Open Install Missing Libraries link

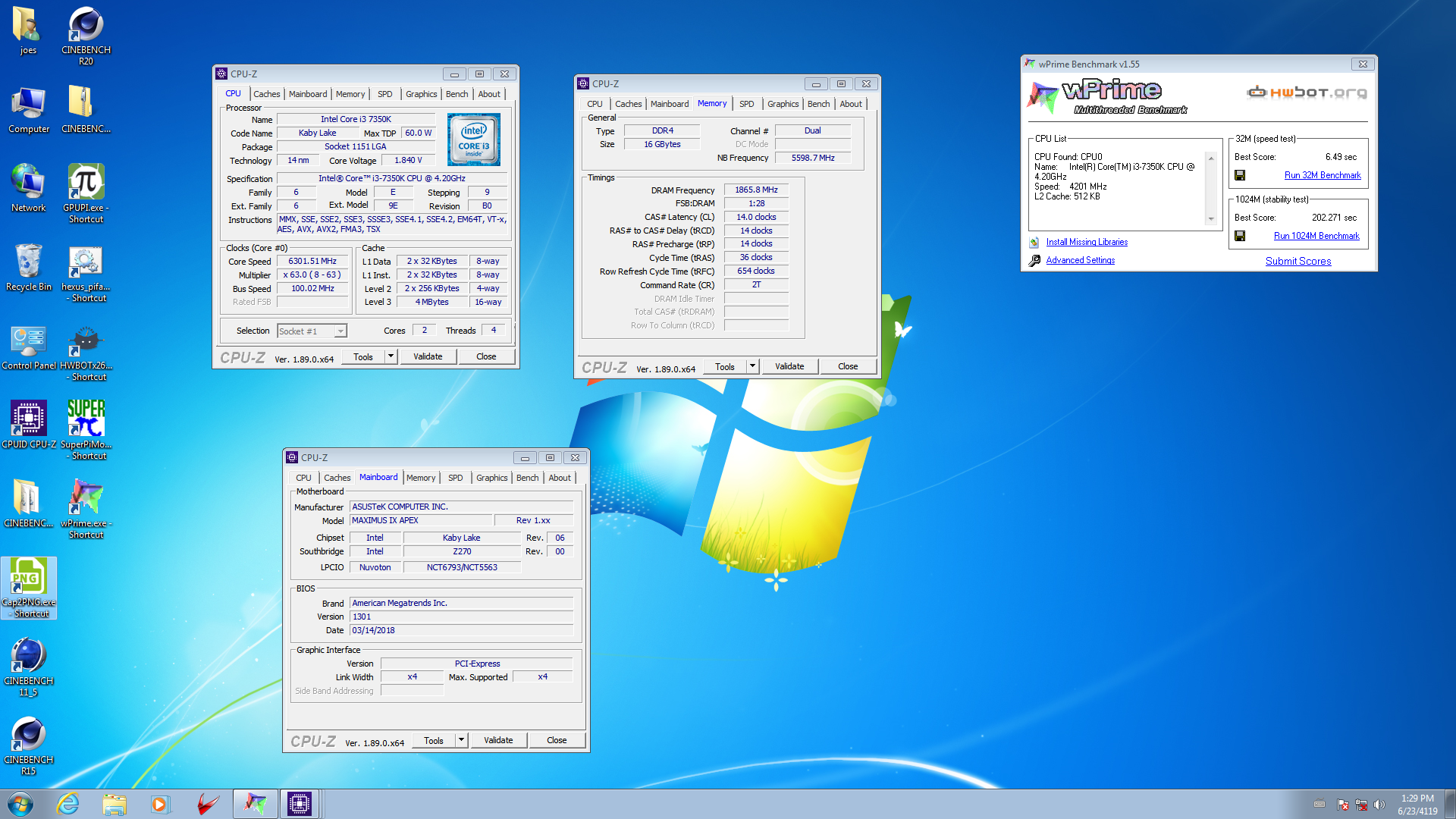pos(1087,242)
